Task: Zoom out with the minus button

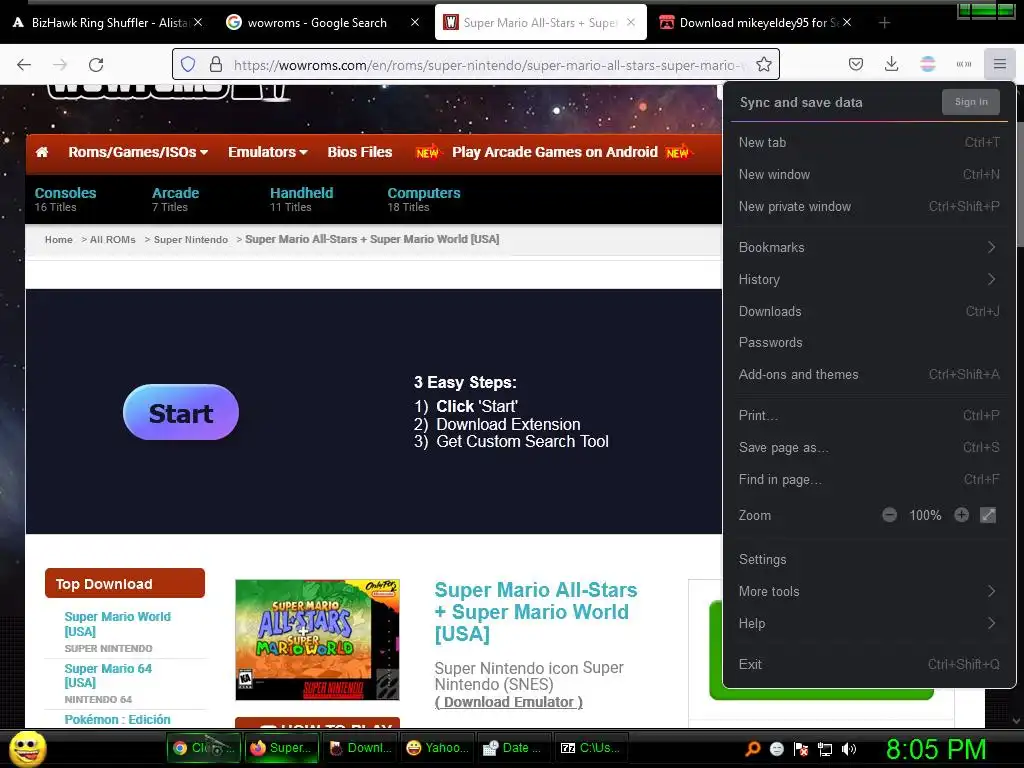Action: tap(889, 515)
